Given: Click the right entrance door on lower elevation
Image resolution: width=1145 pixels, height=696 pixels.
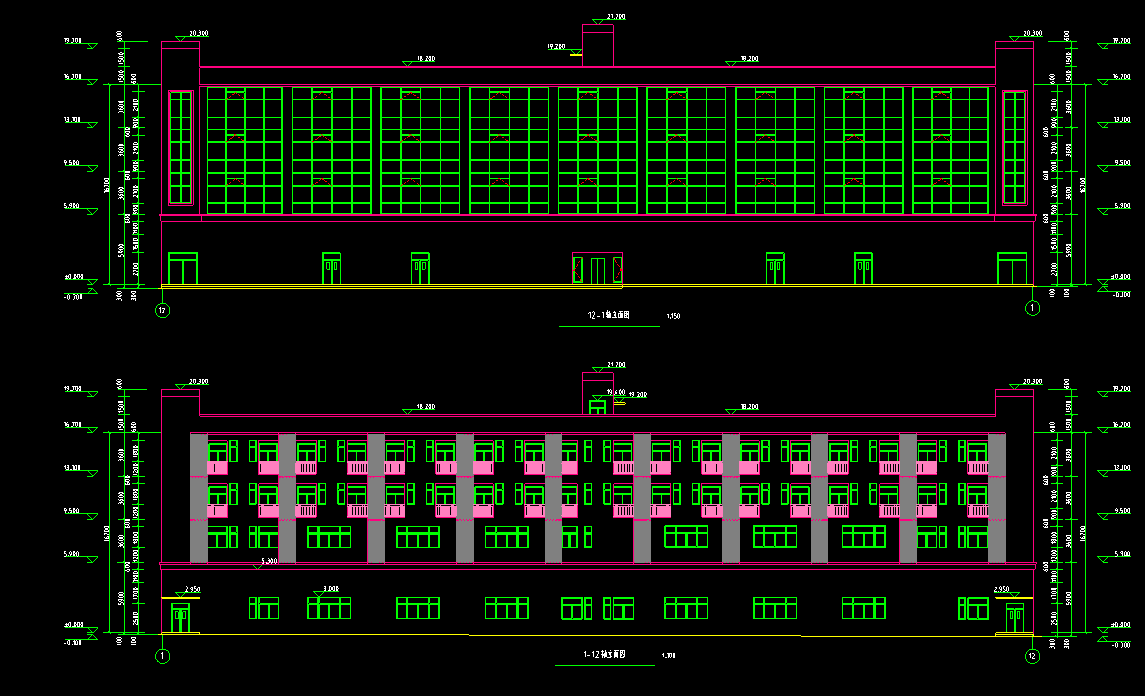Looking at the screenshot, I should click(x=1014, y=618).
